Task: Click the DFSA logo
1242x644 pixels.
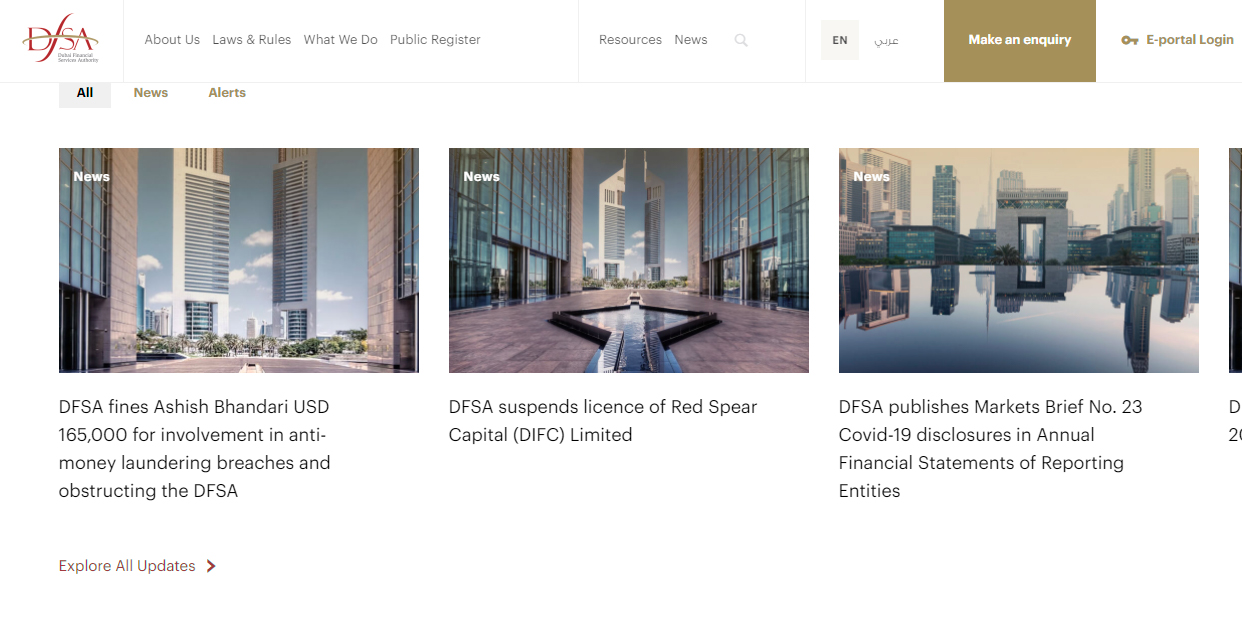Action: (x=61, y=41)
